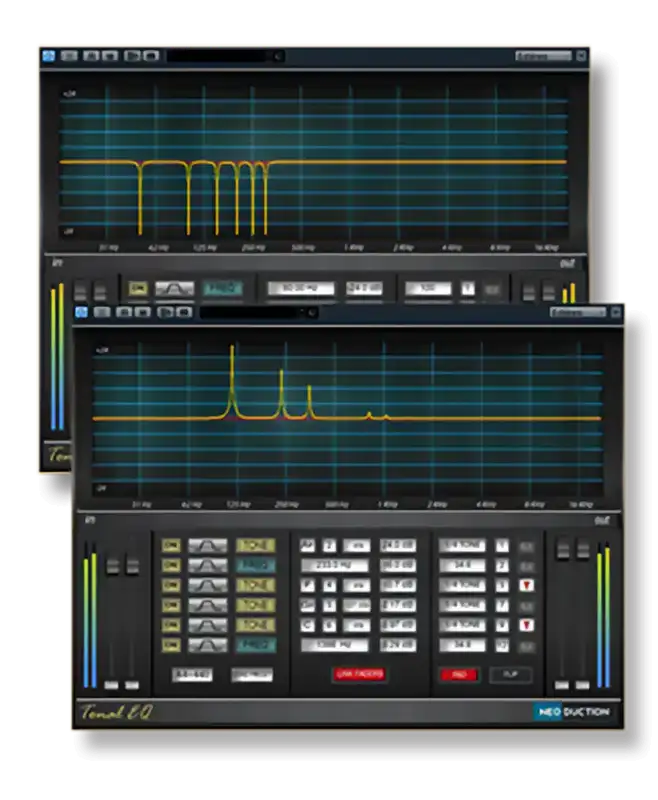Click the bandwidth field of the sixth band
The width and height of the screenshot is (658, 800).
(462, 645)
